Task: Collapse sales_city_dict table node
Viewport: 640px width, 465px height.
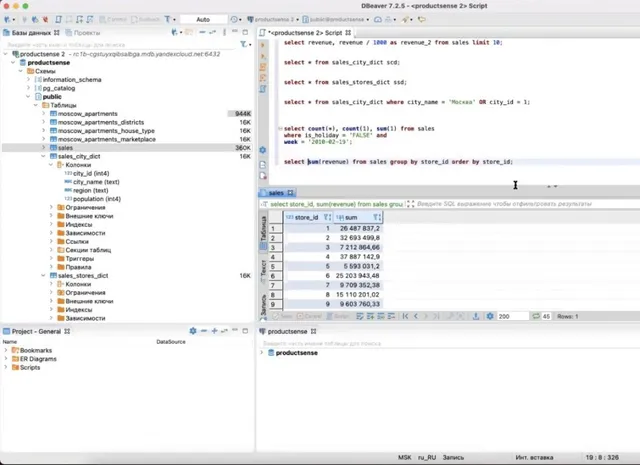Action: click(44, 156)
